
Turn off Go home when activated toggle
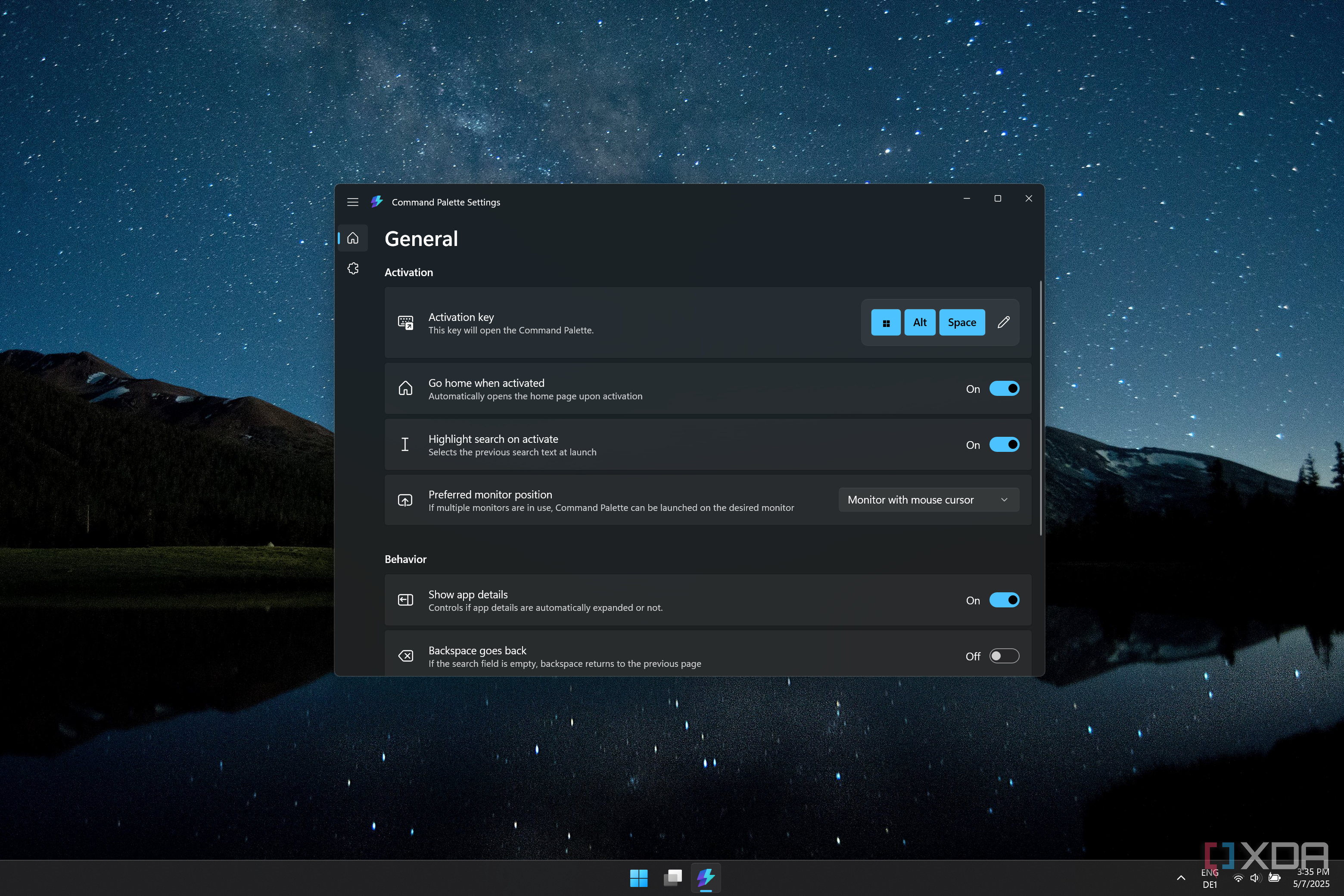[1004, 389]
